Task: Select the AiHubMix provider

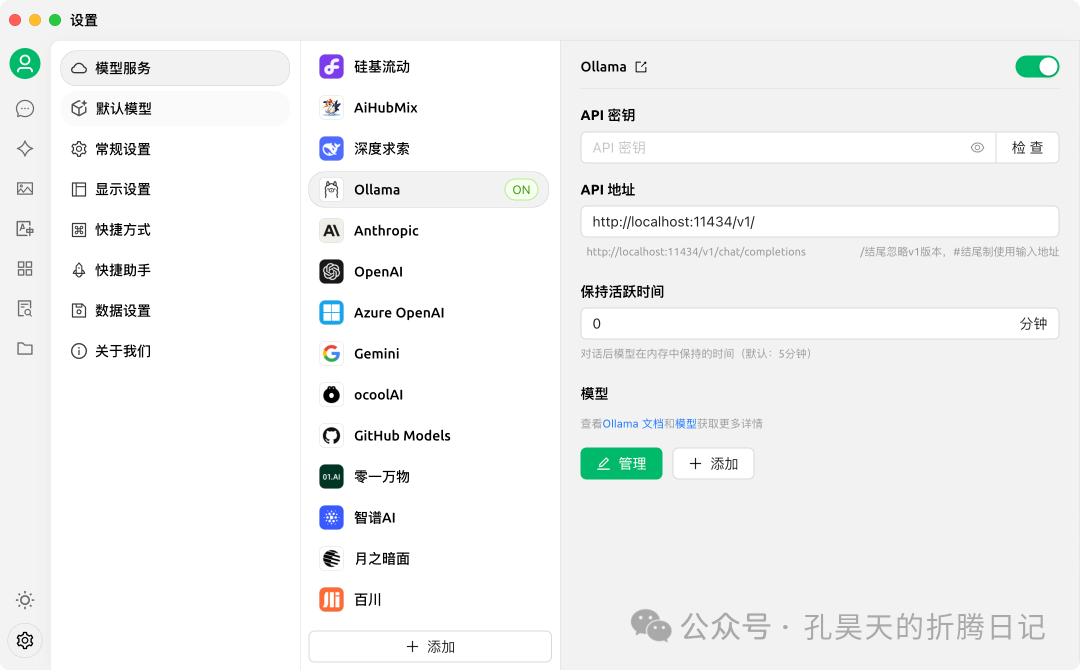Action: [x=428, y=107]
